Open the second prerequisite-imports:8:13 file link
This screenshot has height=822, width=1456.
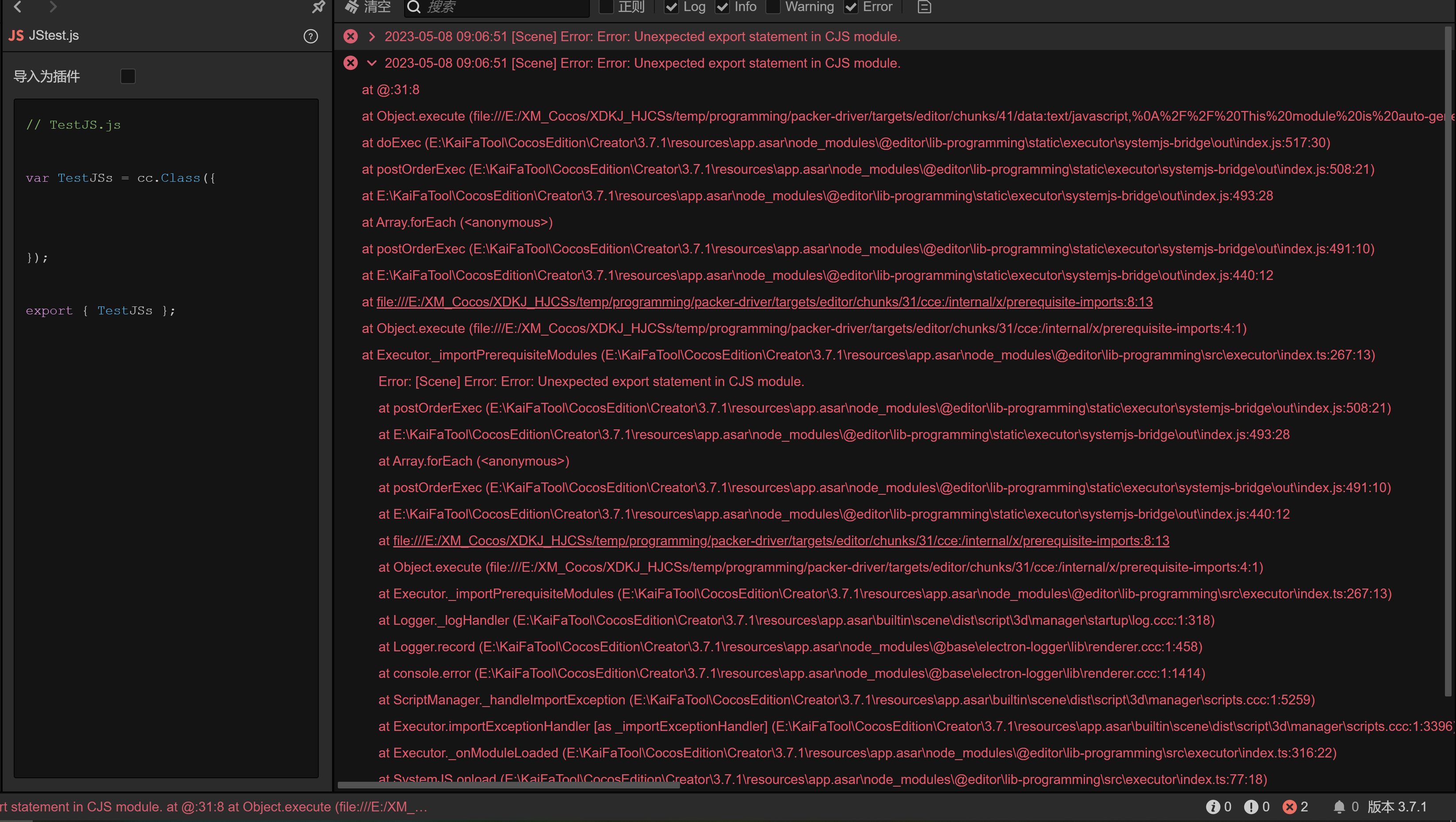coord(780,540)
